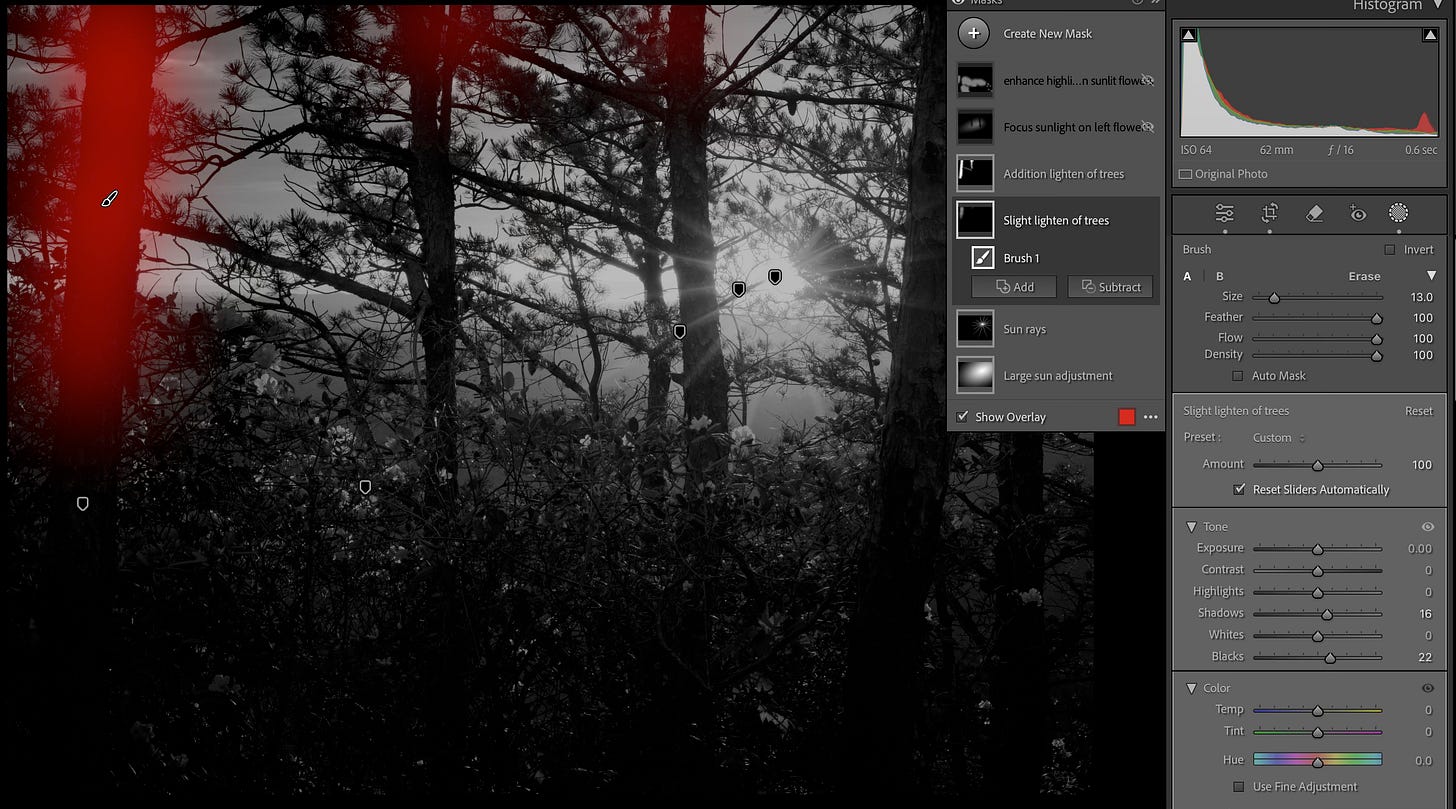Switch to brush A
This screenshot has width=1456, height=809.
[x=1188, y=276]
